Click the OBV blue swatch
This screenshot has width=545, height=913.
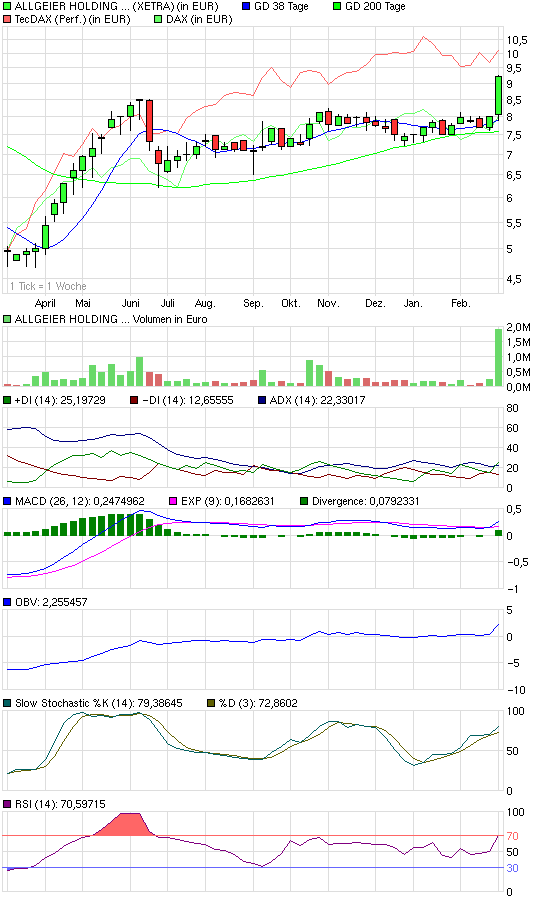pyautogui.click(x=7, y=602)
